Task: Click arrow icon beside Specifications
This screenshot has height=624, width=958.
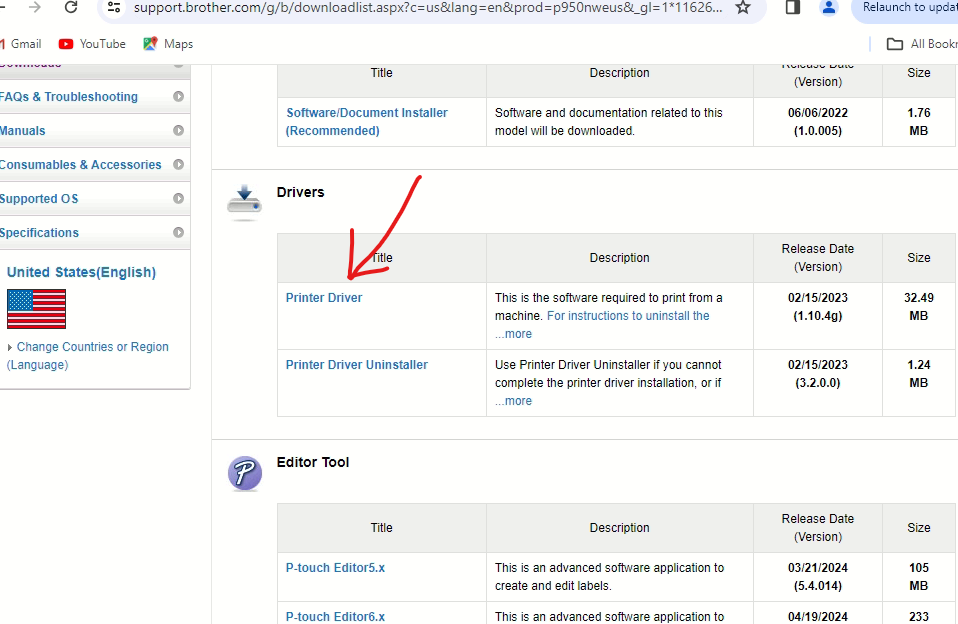Action: pyautogui.click(x=178, y=232)
